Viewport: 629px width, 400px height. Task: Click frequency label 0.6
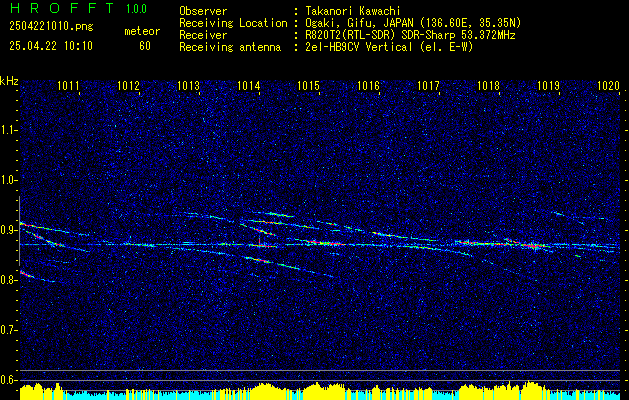(x=7, y=380)
